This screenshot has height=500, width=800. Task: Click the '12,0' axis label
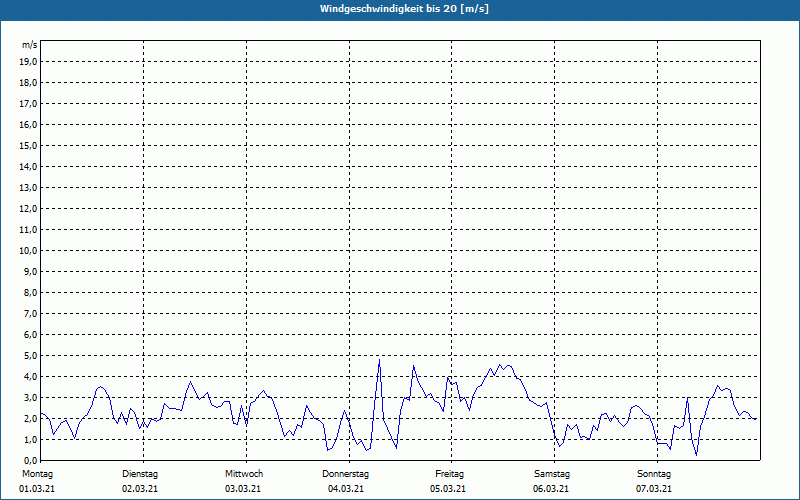[28, 208]
